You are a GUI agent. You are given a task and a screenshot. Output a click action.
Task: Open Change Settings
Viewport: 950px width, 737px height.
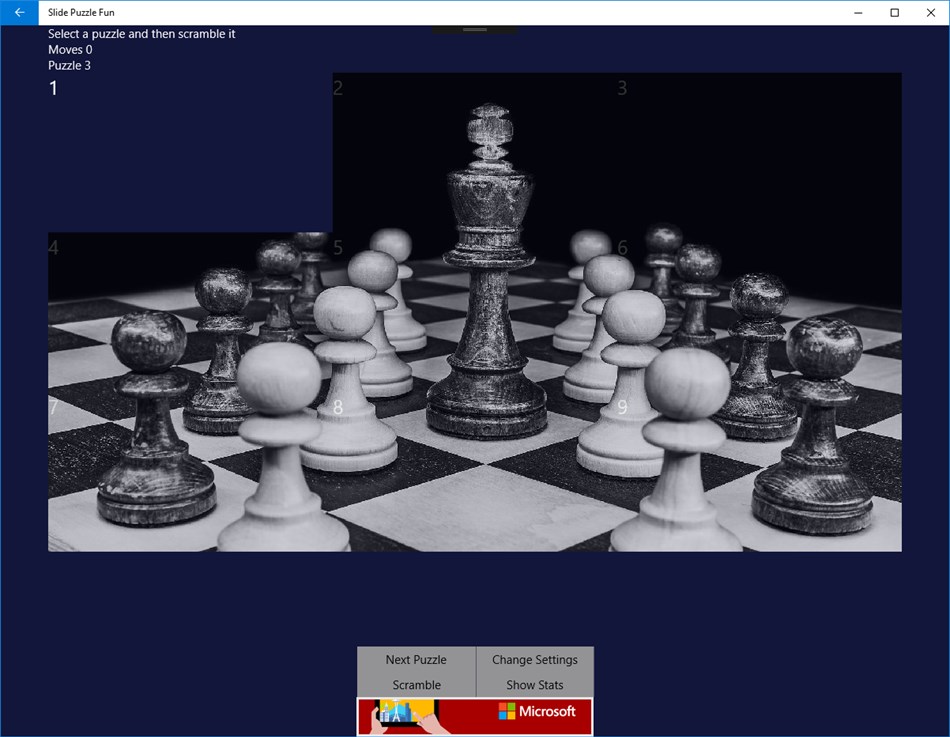click(x=535, y=660)
